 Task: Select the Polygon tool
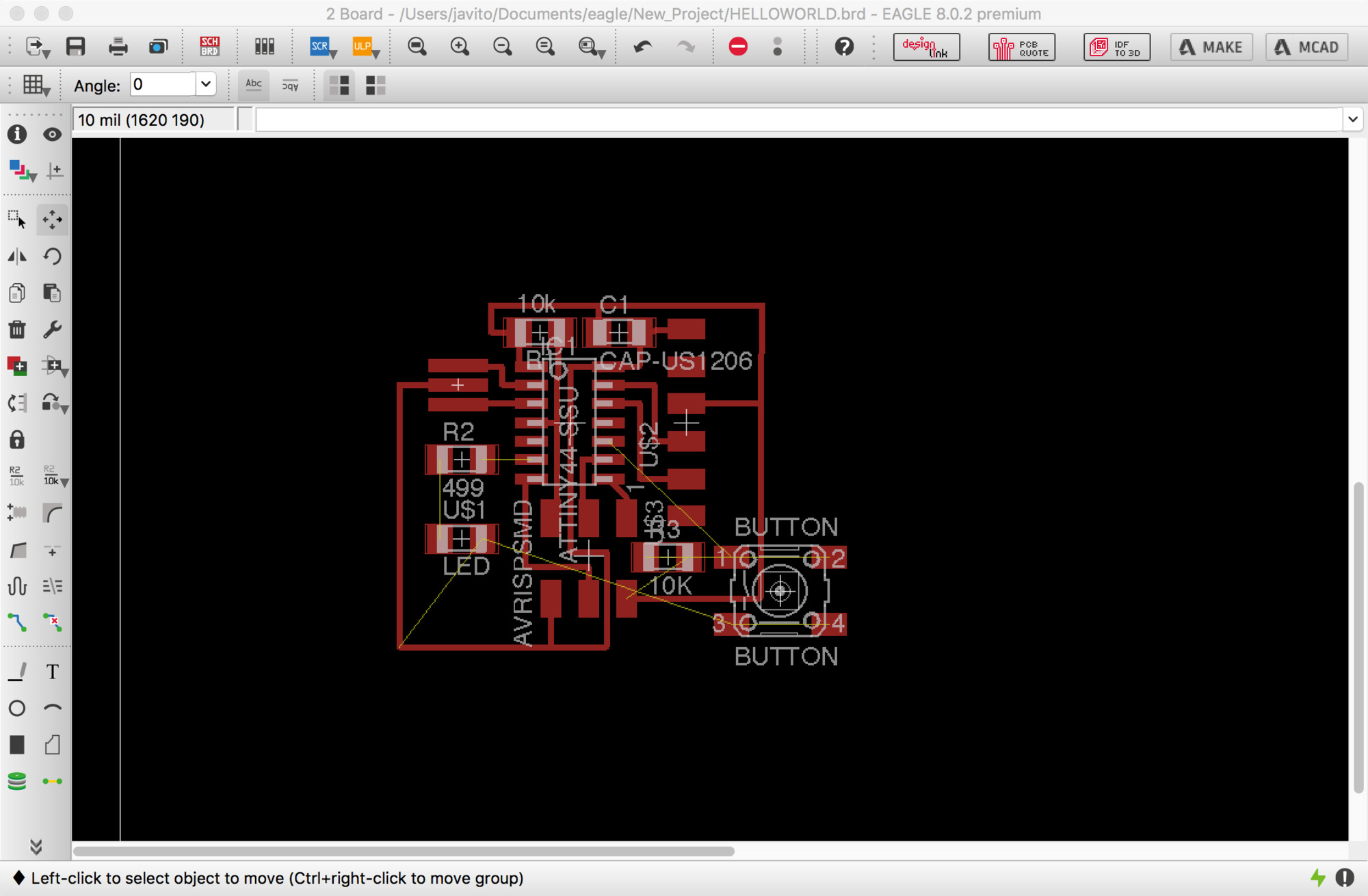53,745
